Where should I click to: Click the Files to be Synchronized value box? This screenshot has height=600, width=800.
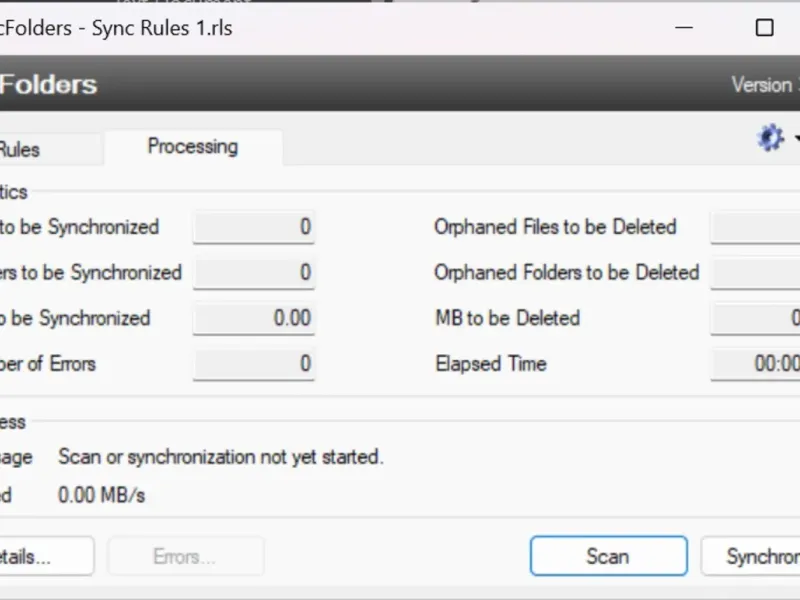(254, 227)
